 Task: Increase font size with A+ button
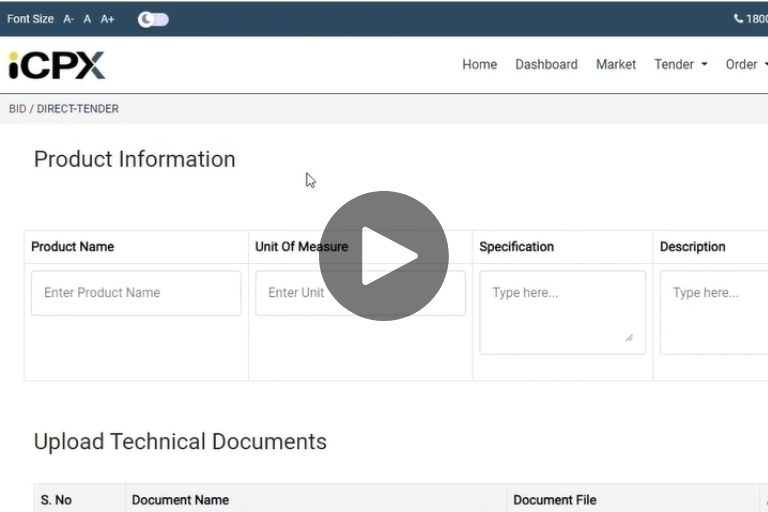click(107, 19)
